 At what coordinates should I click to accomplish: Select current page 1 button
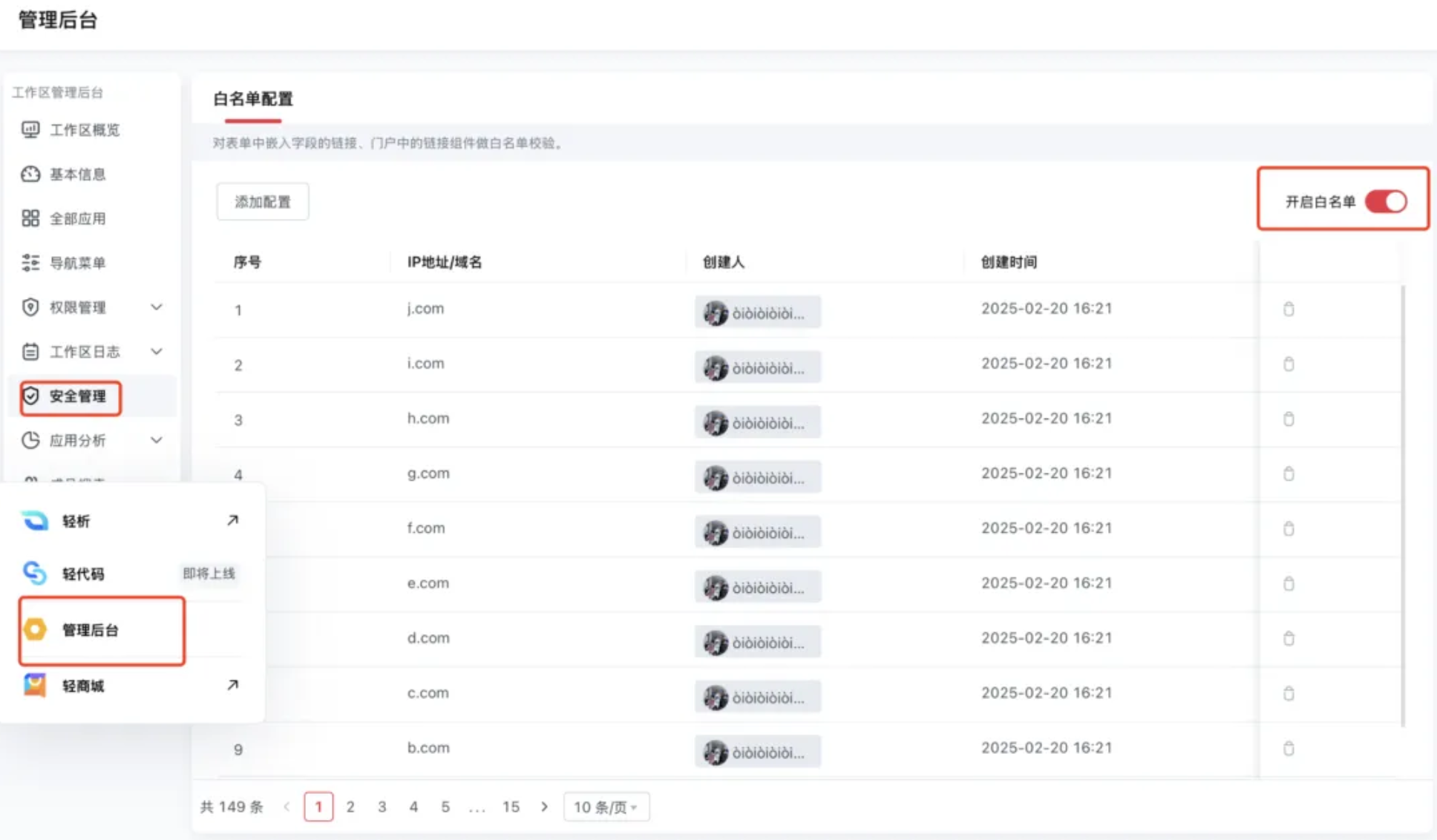pos(318,807)
